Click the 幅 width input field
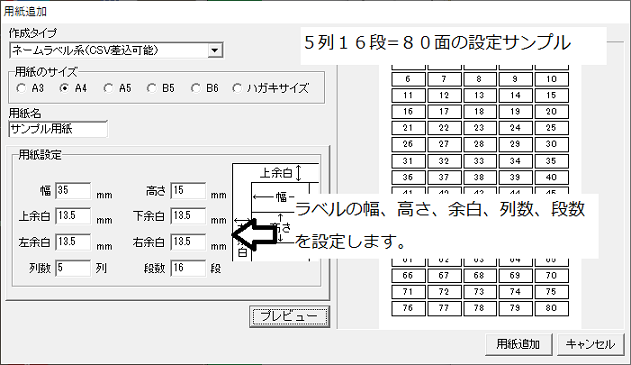631x365 pixels. coord(73,191)
